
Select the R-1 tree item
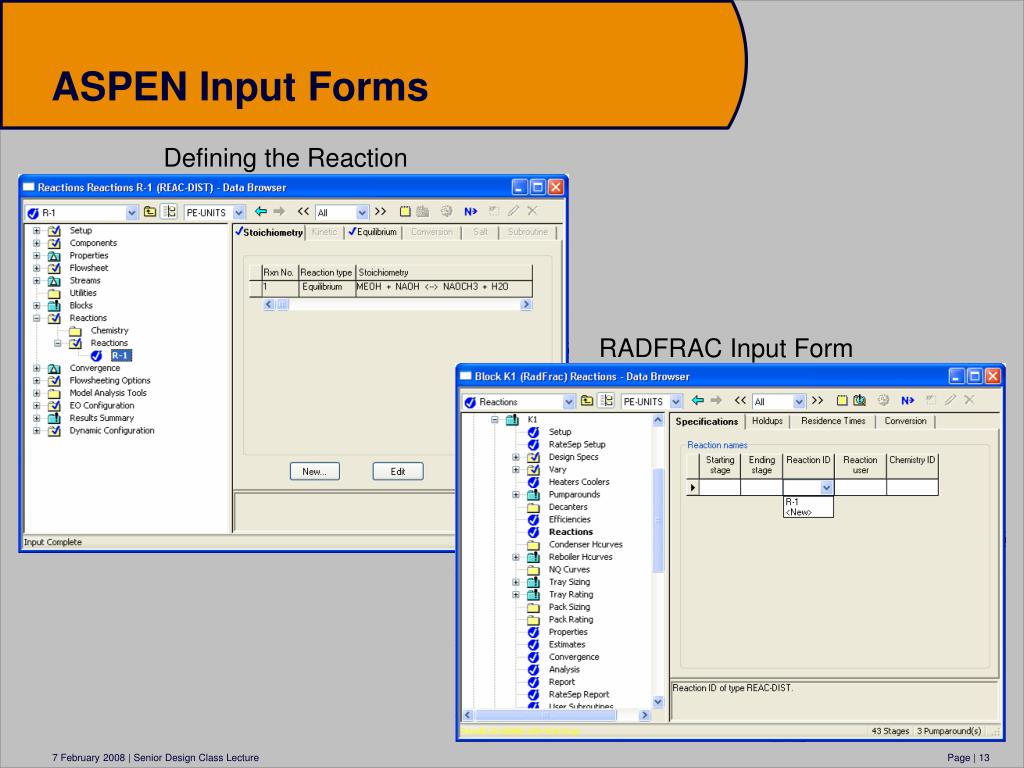121,355
